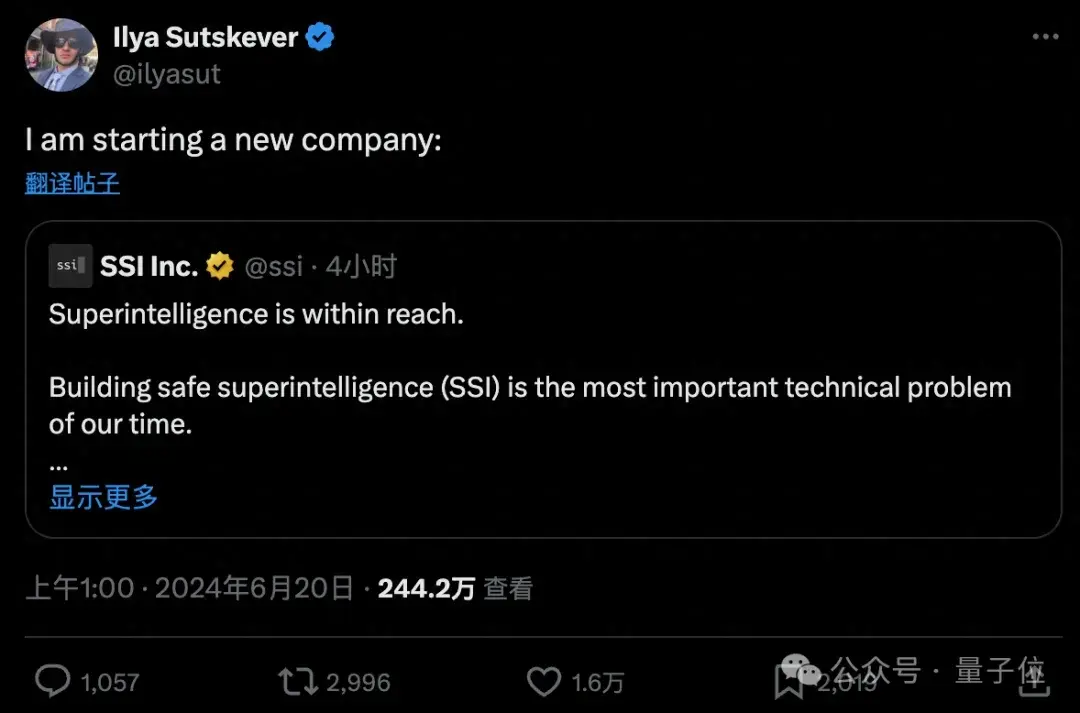This screenshot has width=1080, height=713.
Task: Click Ilya Sutskever's profile photo
Action: click(x=61, y=55)
